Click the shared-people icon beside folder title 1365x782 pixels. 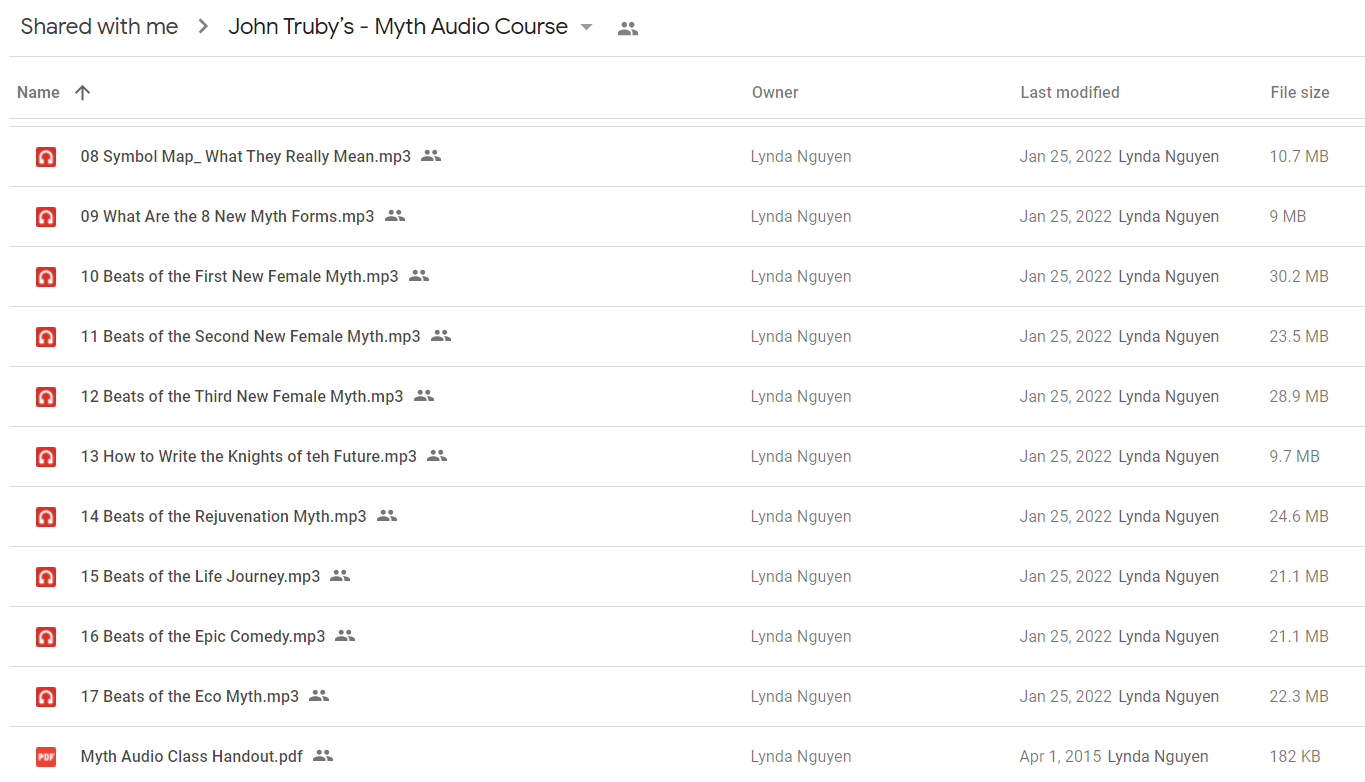point(628,29)
